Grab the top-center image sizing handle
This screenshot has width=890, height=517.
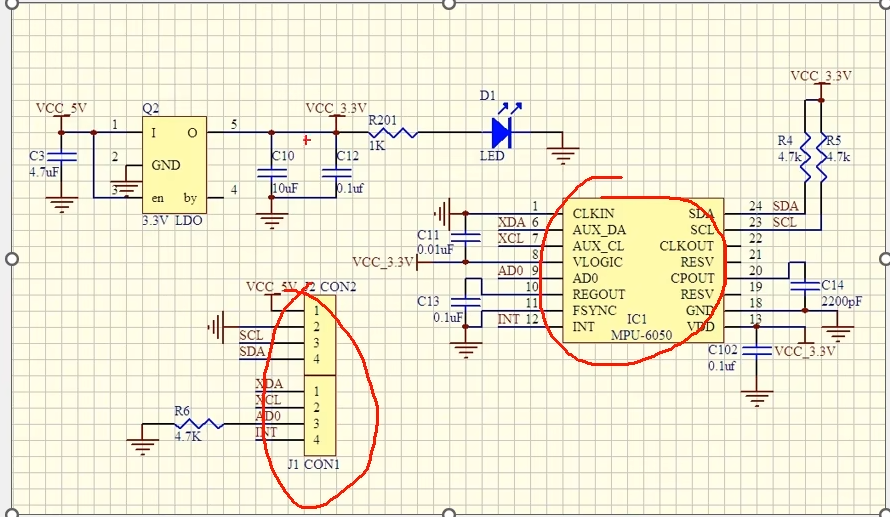click(448, 3)
